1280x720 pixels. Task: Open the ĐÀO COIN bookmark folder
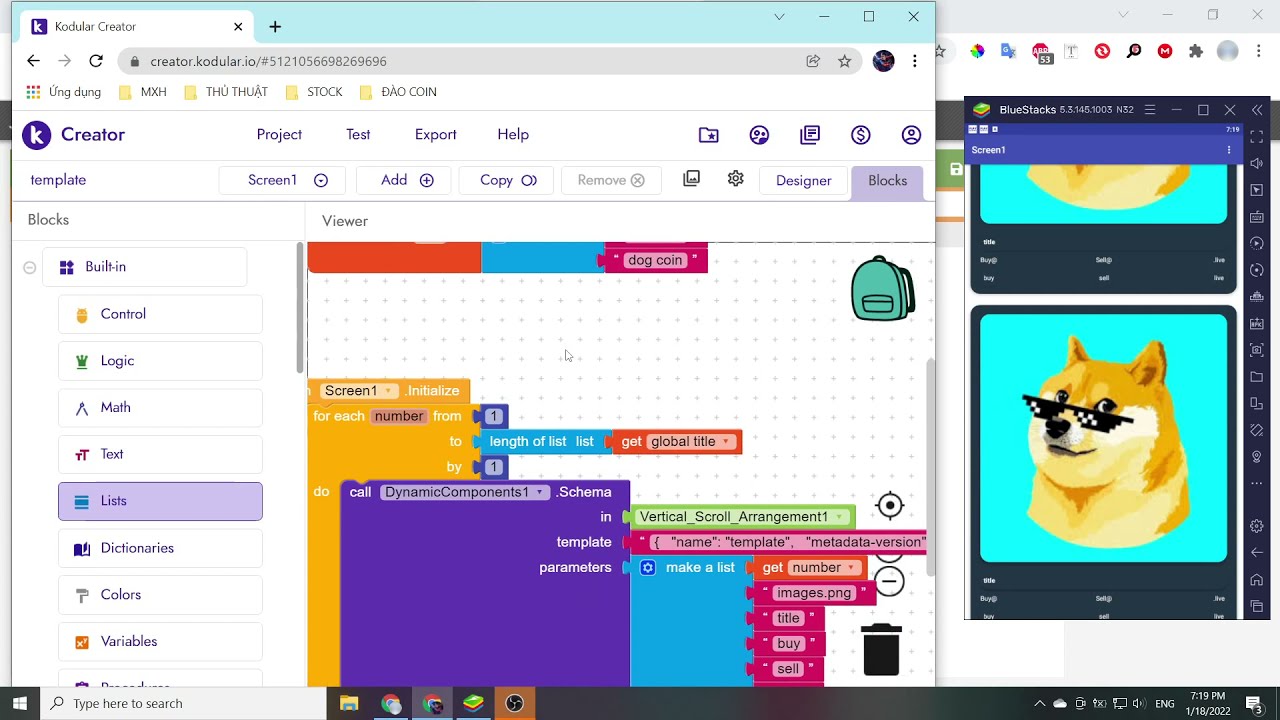397,92
